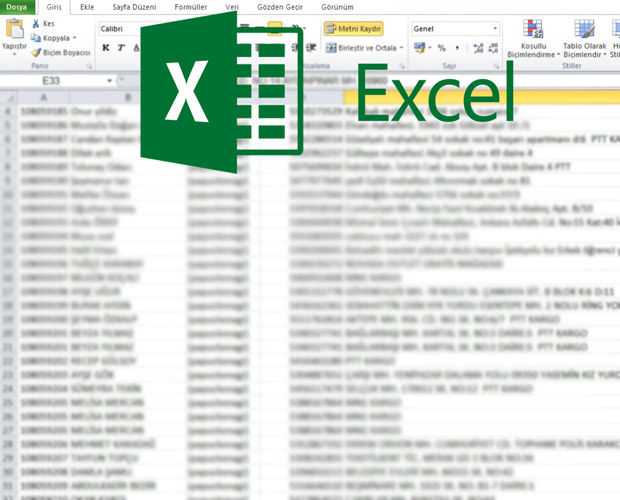Apply percent style number format
The width and height of the screenshot is (620, 500).
click(x=442, y=47)
